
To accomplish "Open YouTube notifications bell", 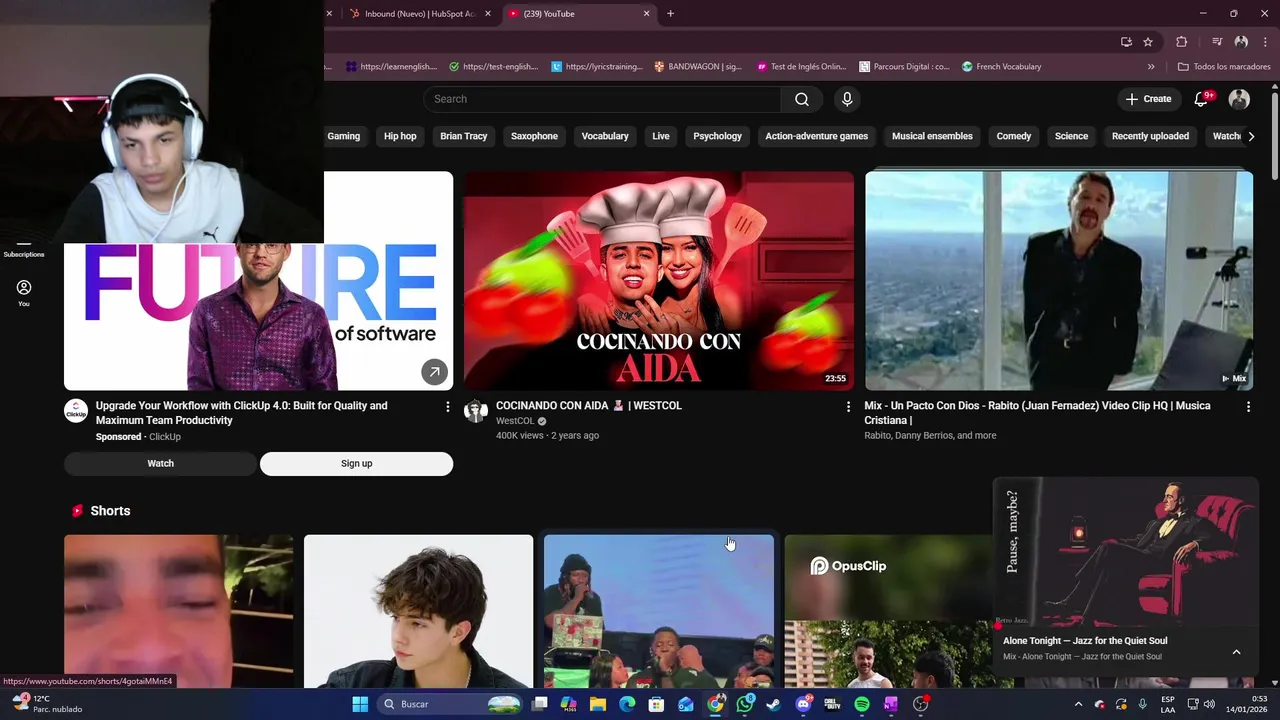I will (x=1203, y=99).
